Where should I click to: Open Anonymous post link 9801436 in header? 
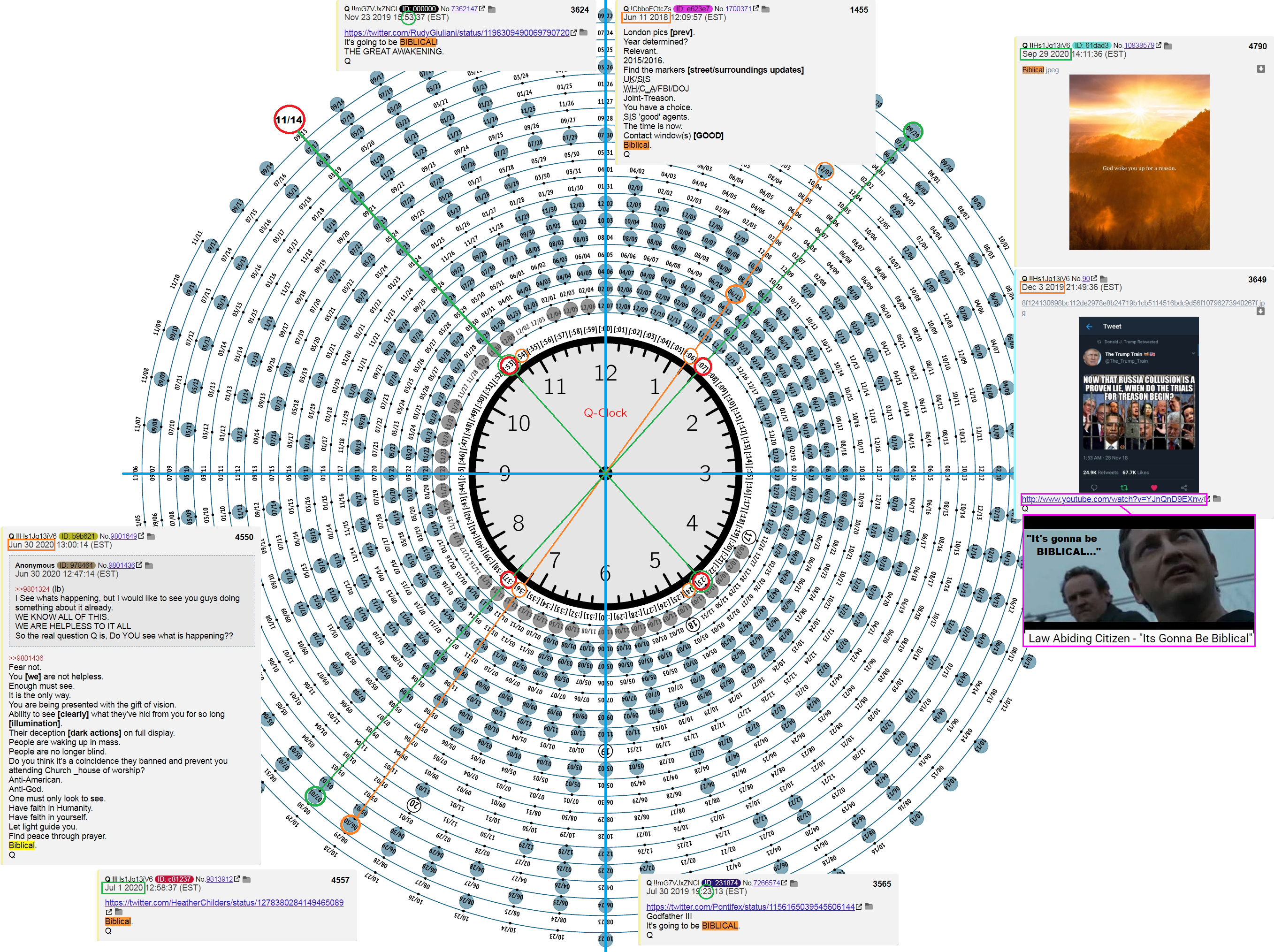click(x=122, y=565)
